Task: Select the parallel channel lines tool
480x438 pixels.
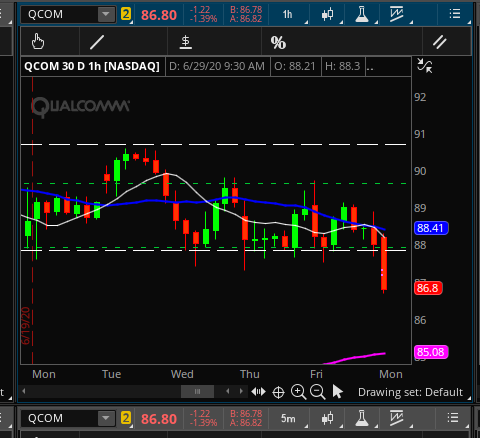Action: point(440,42)
